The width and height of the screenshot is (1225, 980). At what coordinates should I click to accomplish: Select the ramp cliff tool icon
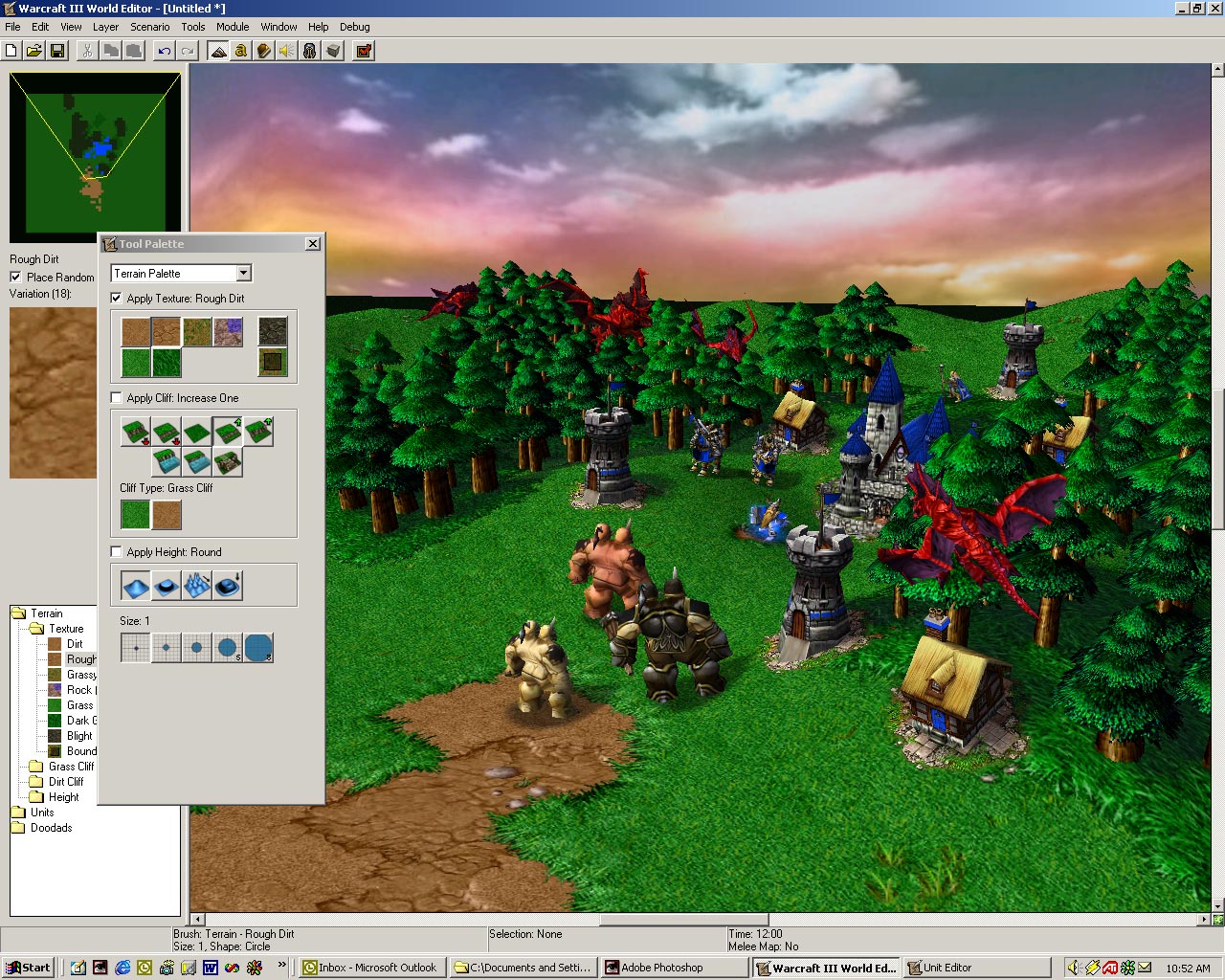coord(228,463)
